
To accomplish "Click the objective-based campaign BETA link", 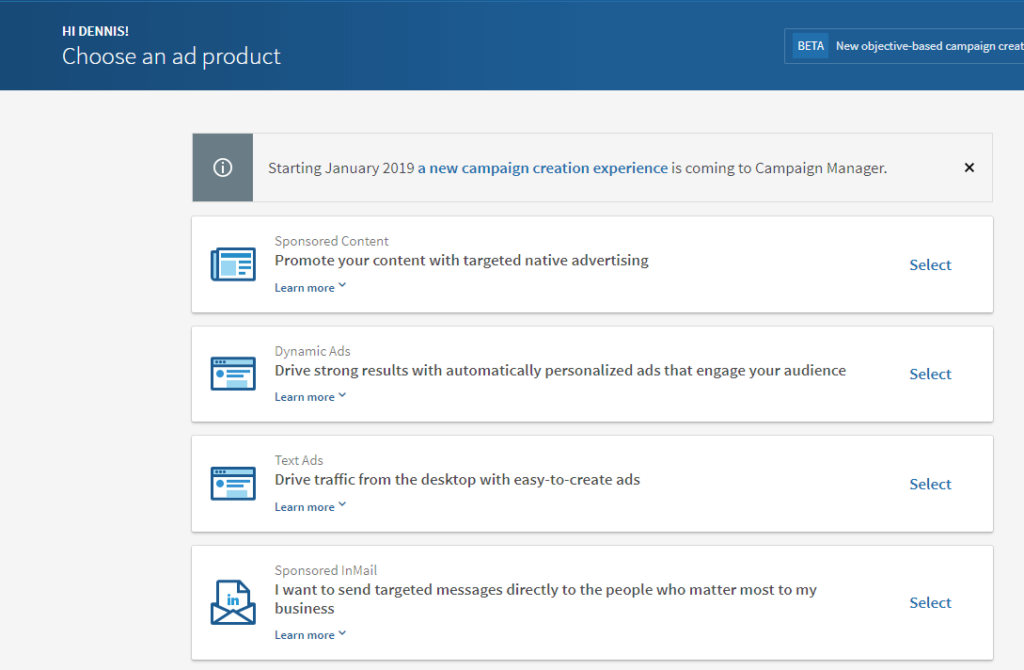I will pyautogui.click(x=928, y=45).
